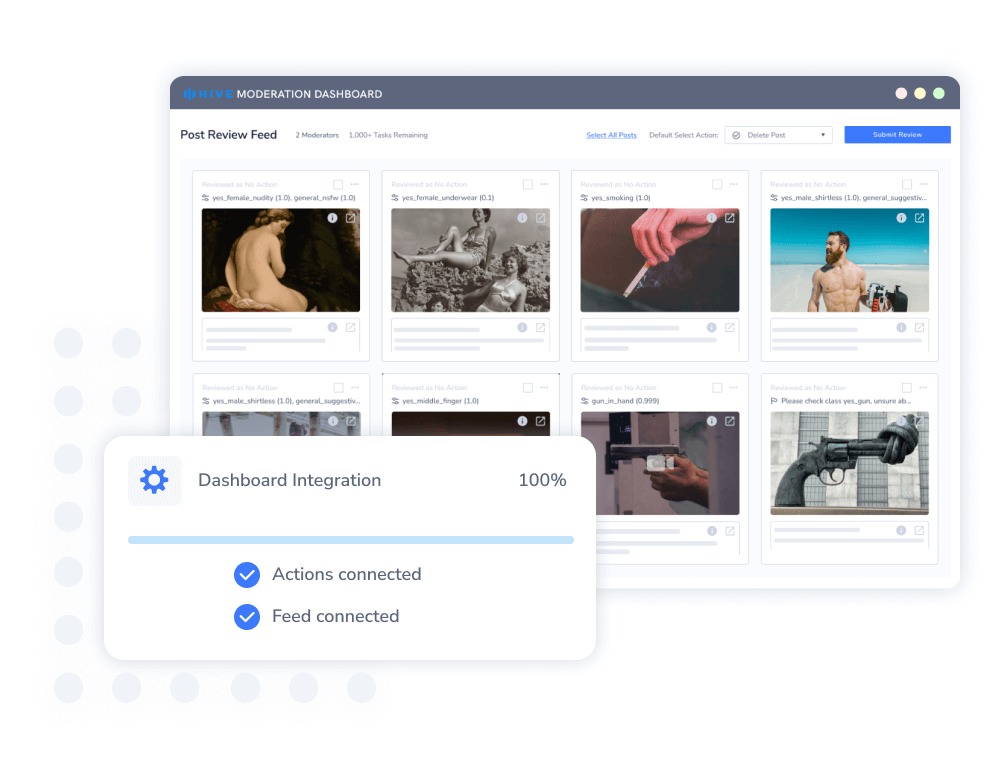Image resolution: width=1000 pixels, height=780 pixels.
Task: Open external link icon on female_underwear photo
Action: (x=541, y=218)
